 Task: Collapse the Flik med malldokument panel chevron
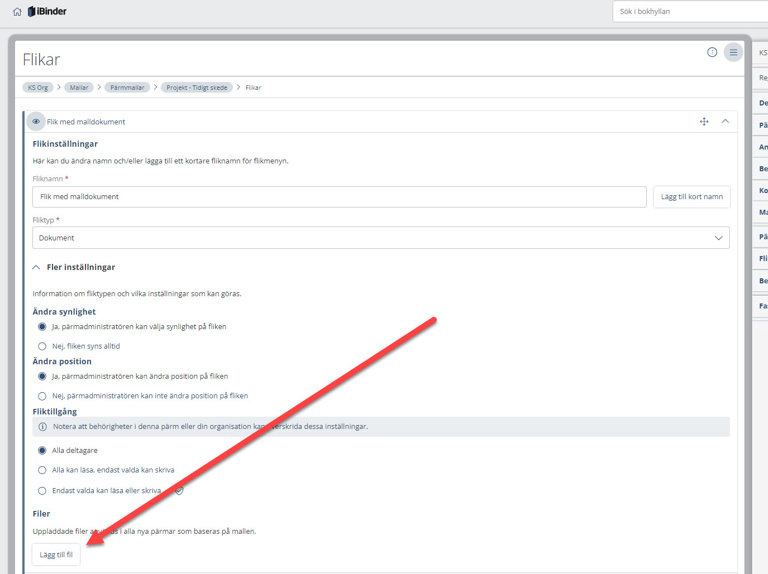pos(725,121)
